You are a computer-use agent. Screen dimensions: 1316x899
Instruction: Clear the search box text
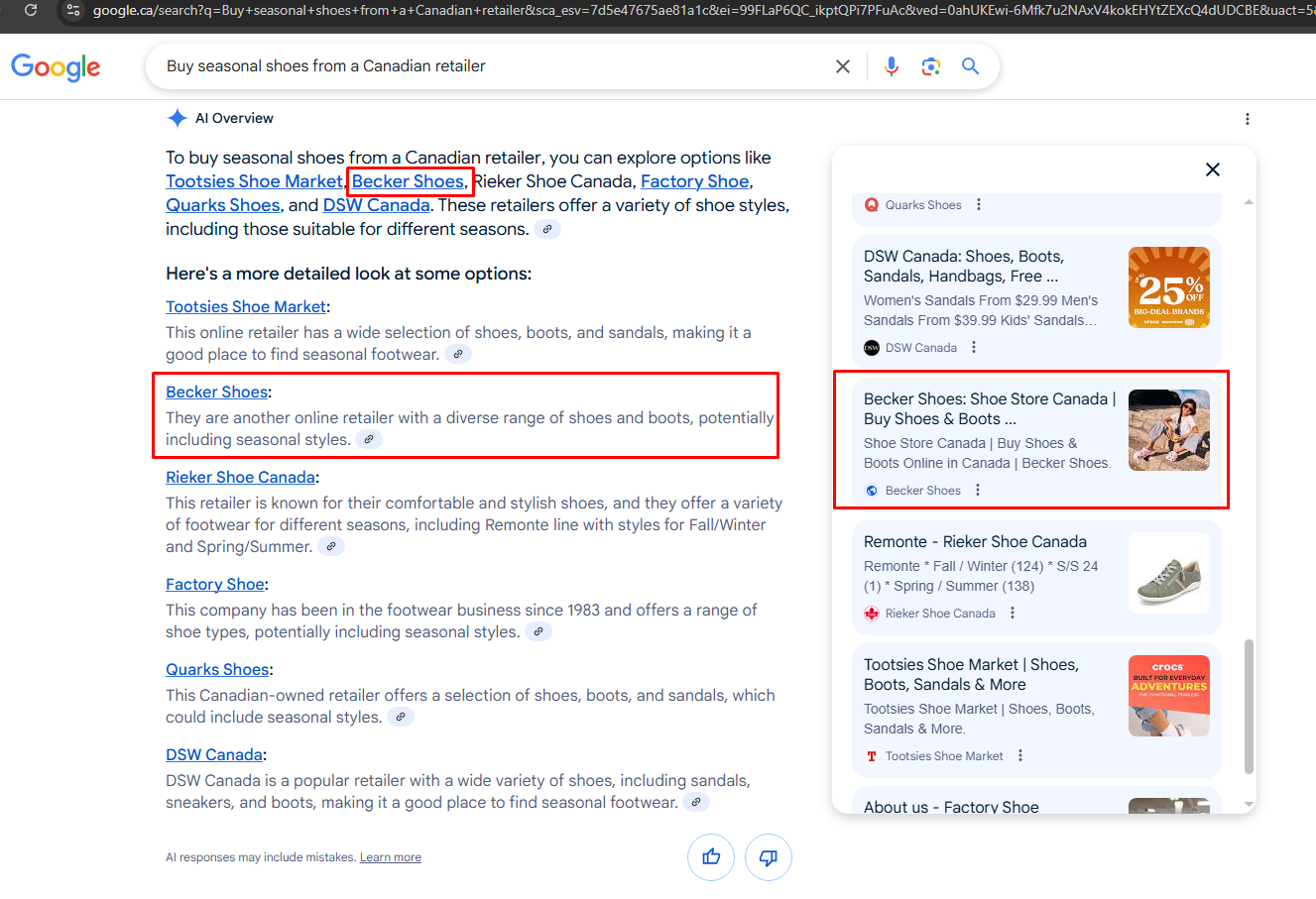coord(843,66)
